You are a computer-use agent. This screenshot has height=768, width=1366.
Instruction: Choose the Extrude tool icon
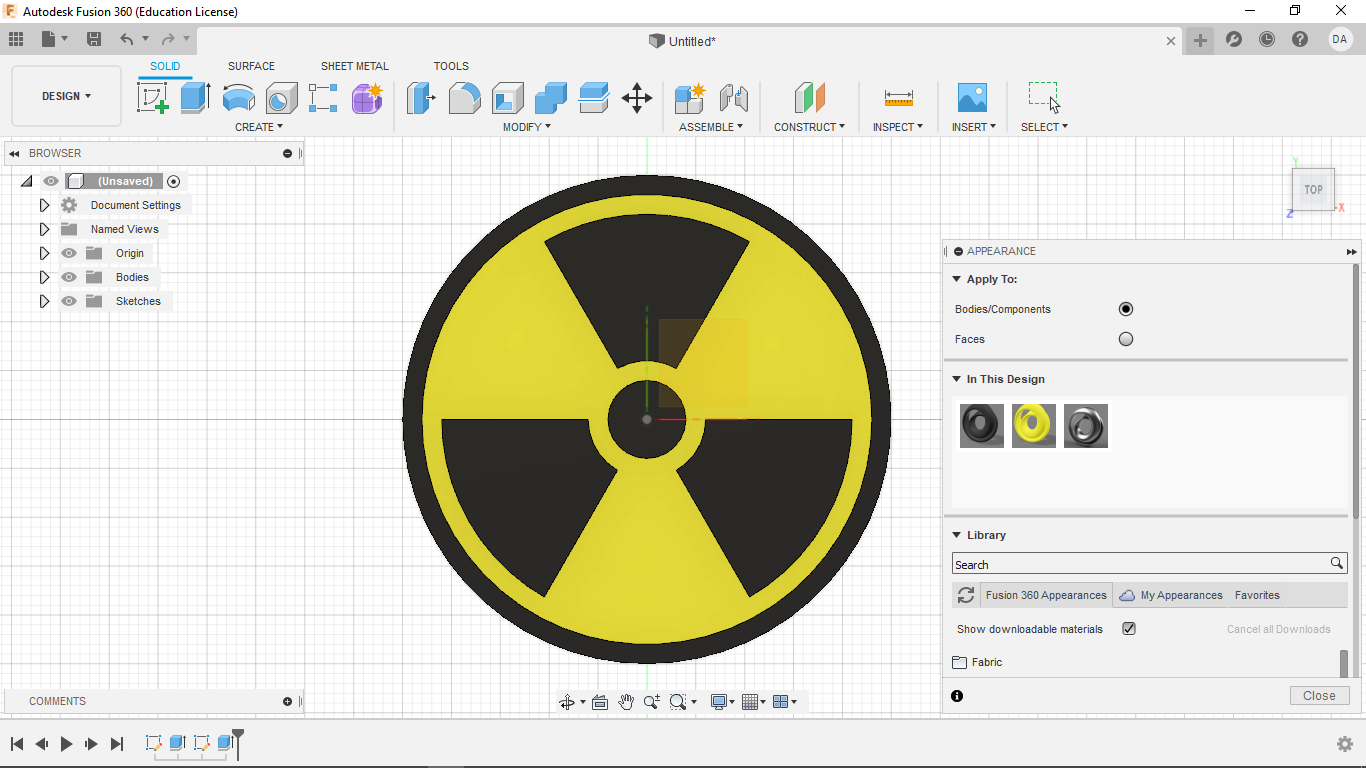pos(195,98)
